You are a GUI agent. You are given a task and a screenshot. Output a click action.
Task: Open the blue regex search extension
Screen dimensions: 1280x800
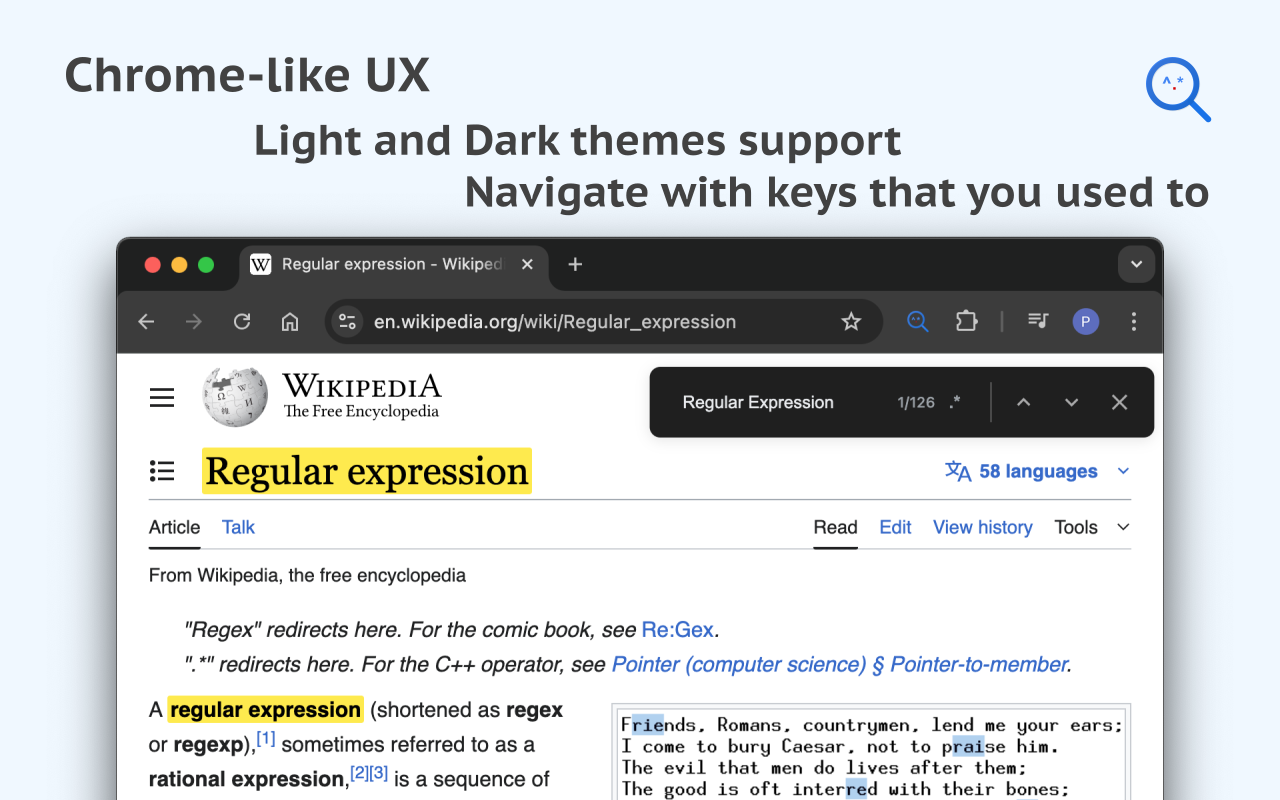tap(917, 321)
